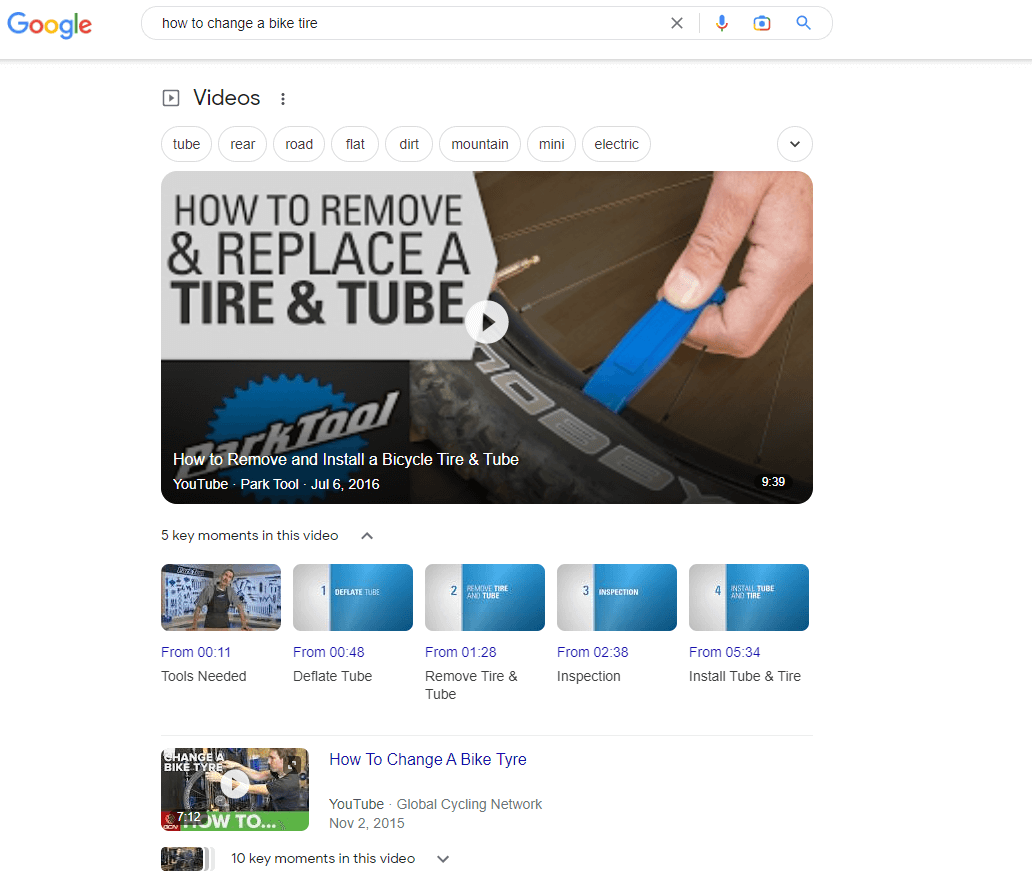Open Tools Needed key moment thumbnail
Image resolution: width=1032 pixels, height=883 pixels.
[x=221, y=597]
